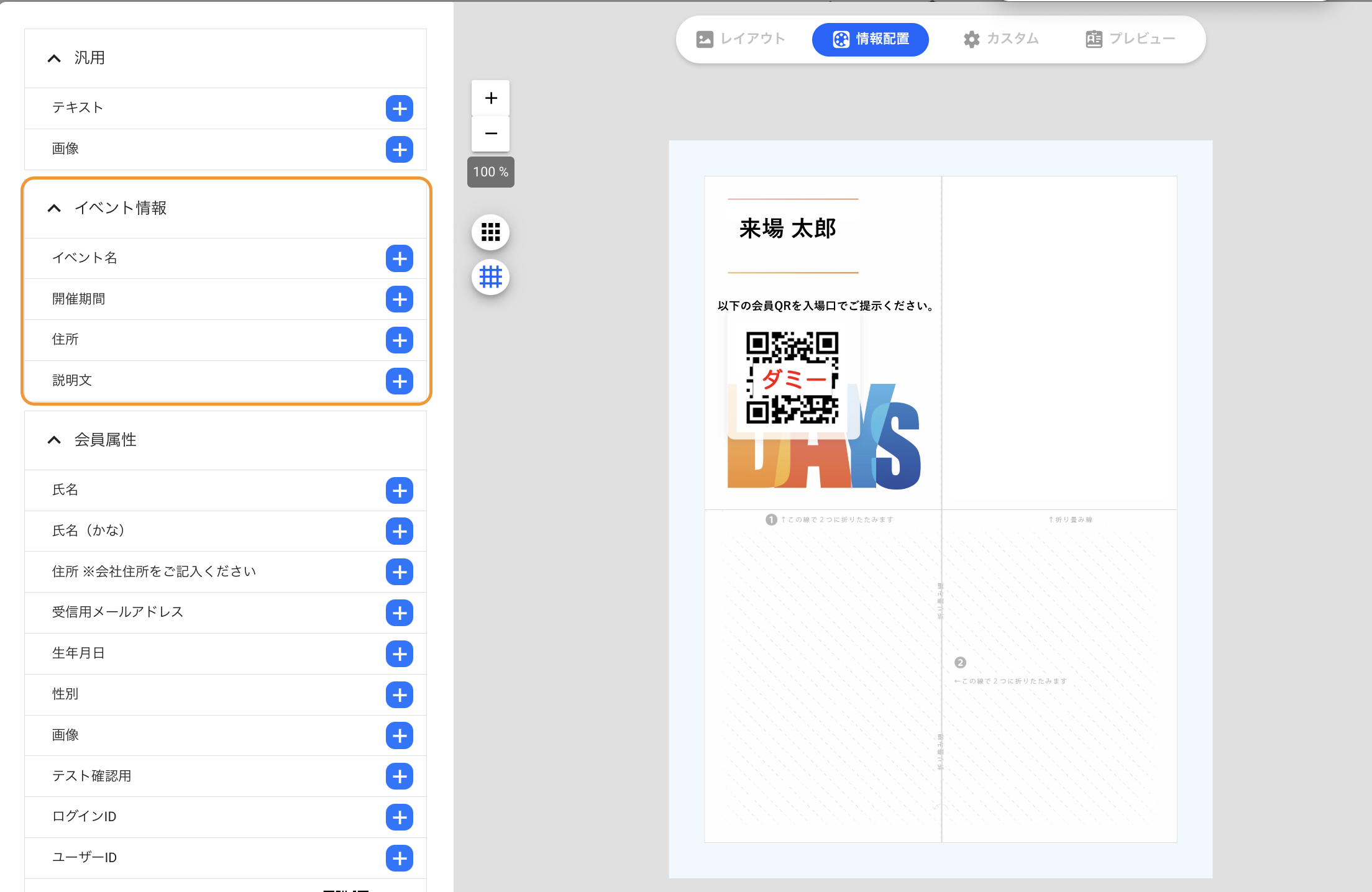Image resolution: width=1372 pixels, height=892 pixels.
Task: Click the 受信用メールアドレス row label
Action: pos(117,612)
